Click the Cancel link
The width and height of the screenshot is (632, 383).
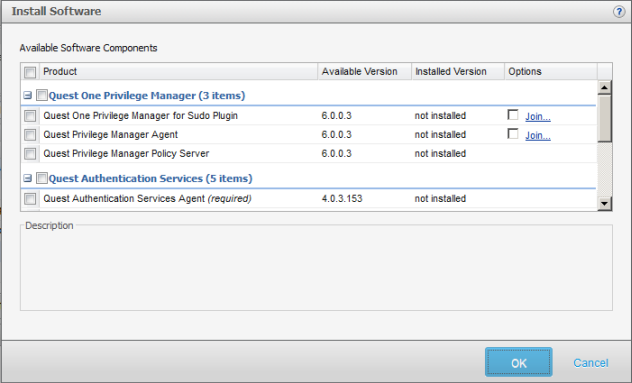pos(591,363)
